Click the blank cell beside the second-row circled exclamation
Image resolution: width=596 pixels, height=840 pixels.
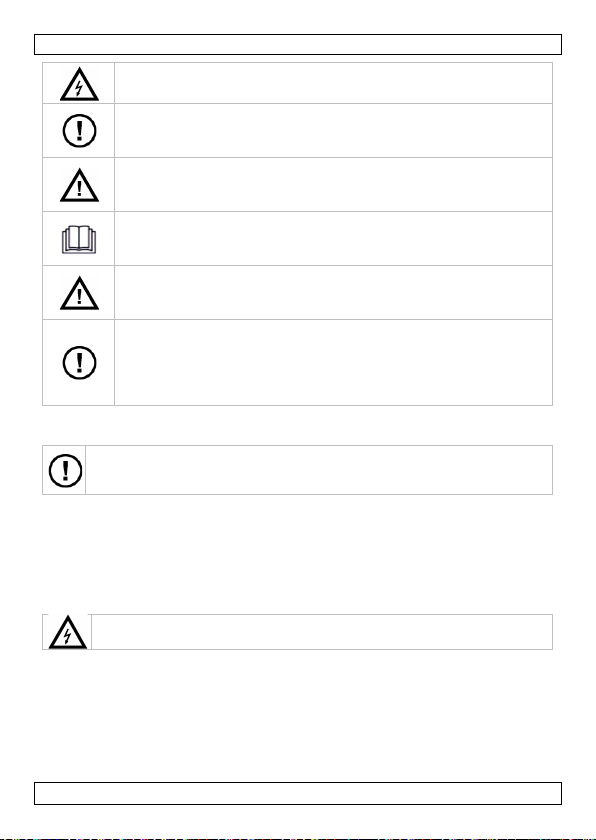[333, 131]
